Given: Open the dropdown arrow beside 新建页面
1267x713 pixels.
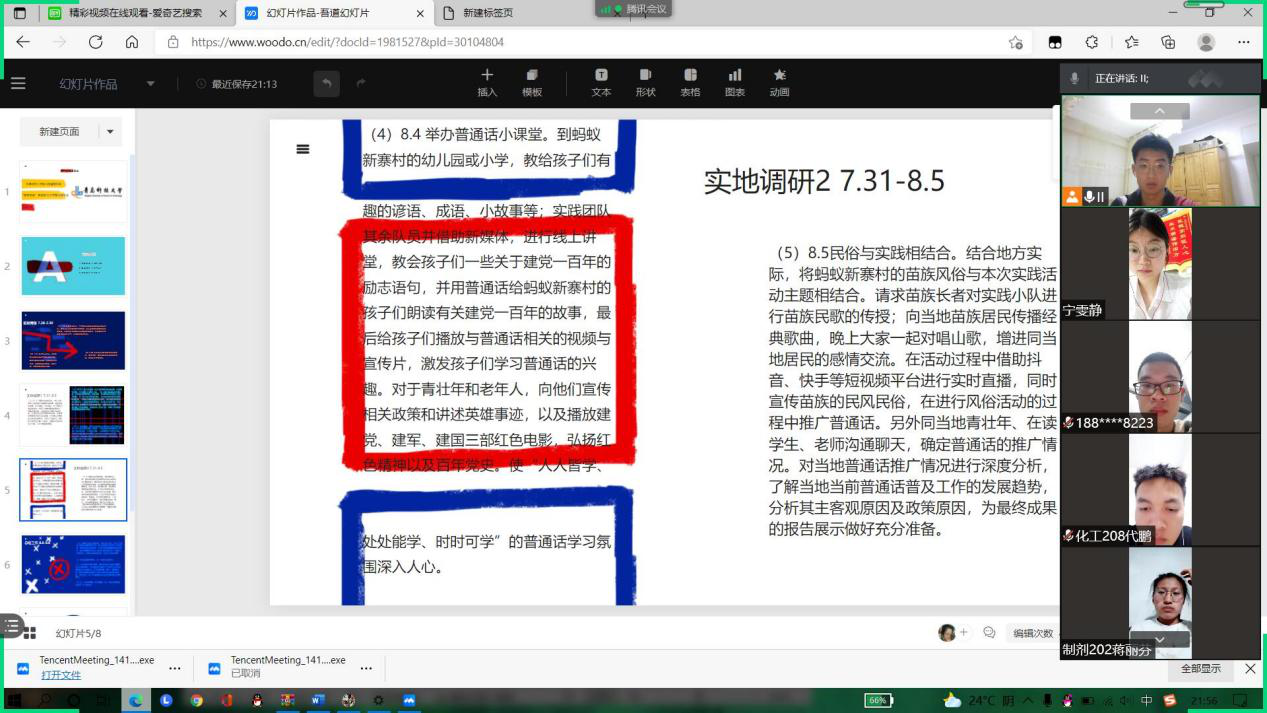Looking at the screenshot, I should [x=110, y=131].
